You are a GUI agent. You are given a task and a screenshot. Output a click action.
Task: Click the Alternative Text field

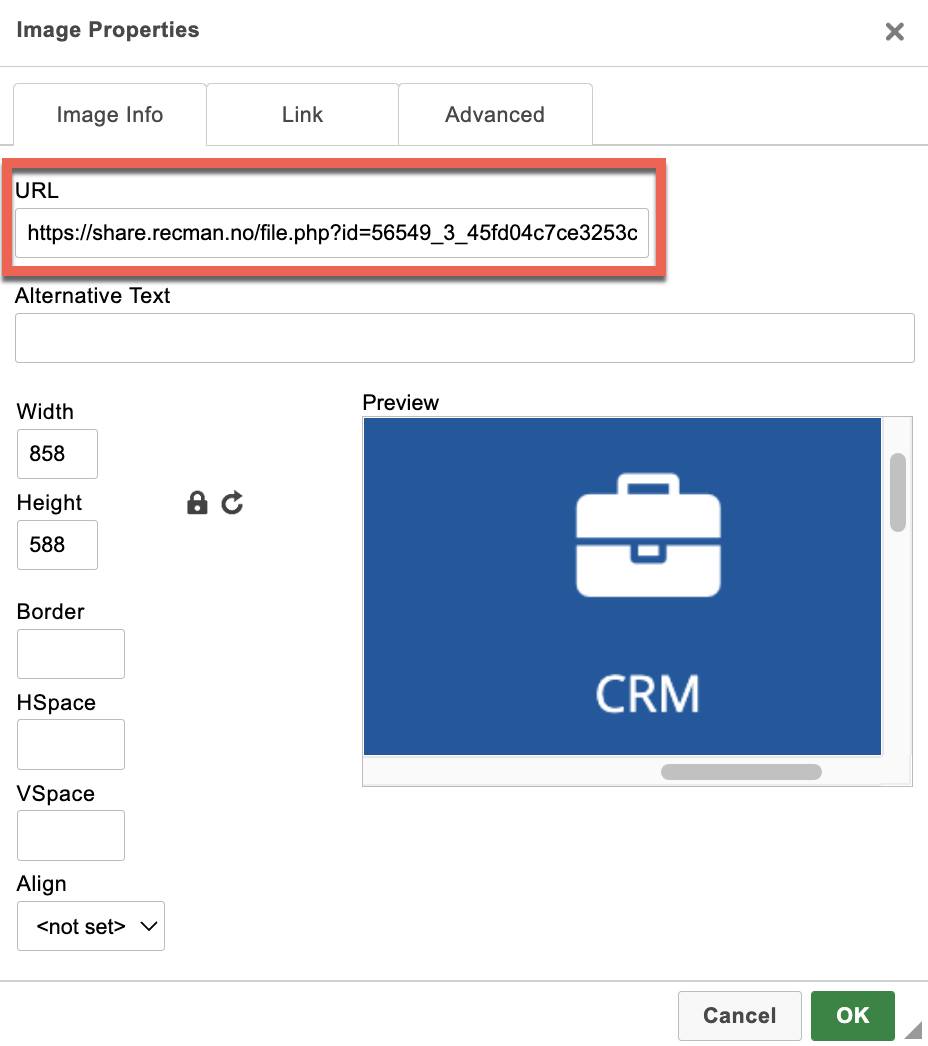coord(464,338)
